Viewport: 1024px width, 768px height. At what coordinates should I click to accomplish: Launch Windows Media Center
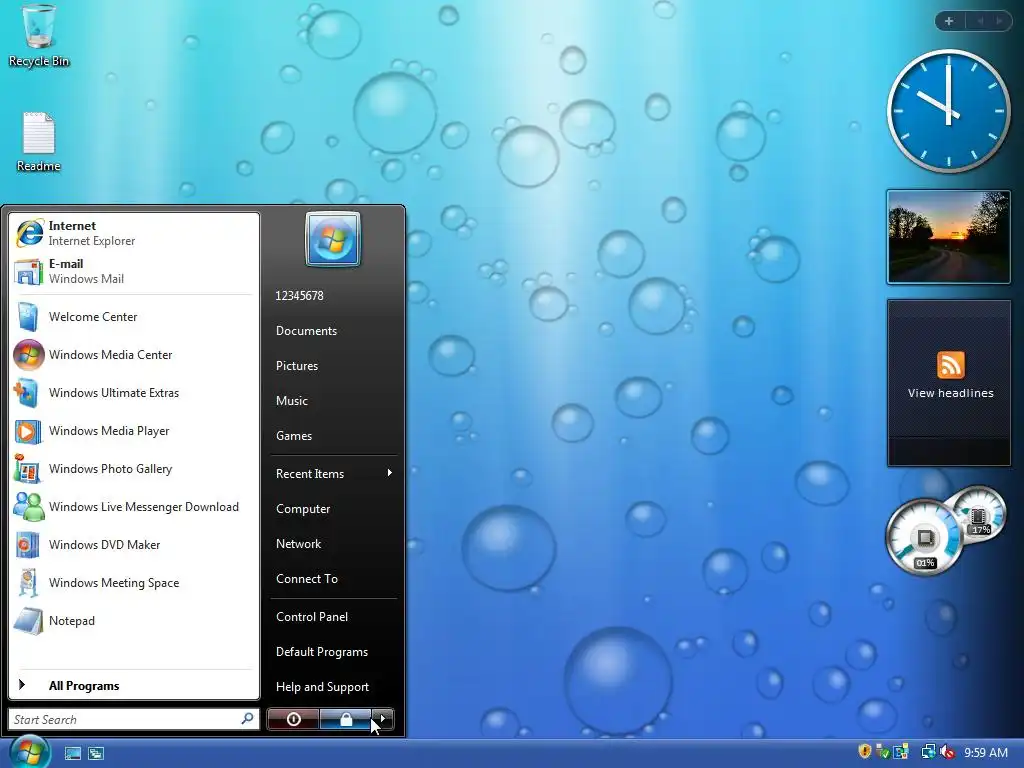pyautogui.click(x=134, y=355)
